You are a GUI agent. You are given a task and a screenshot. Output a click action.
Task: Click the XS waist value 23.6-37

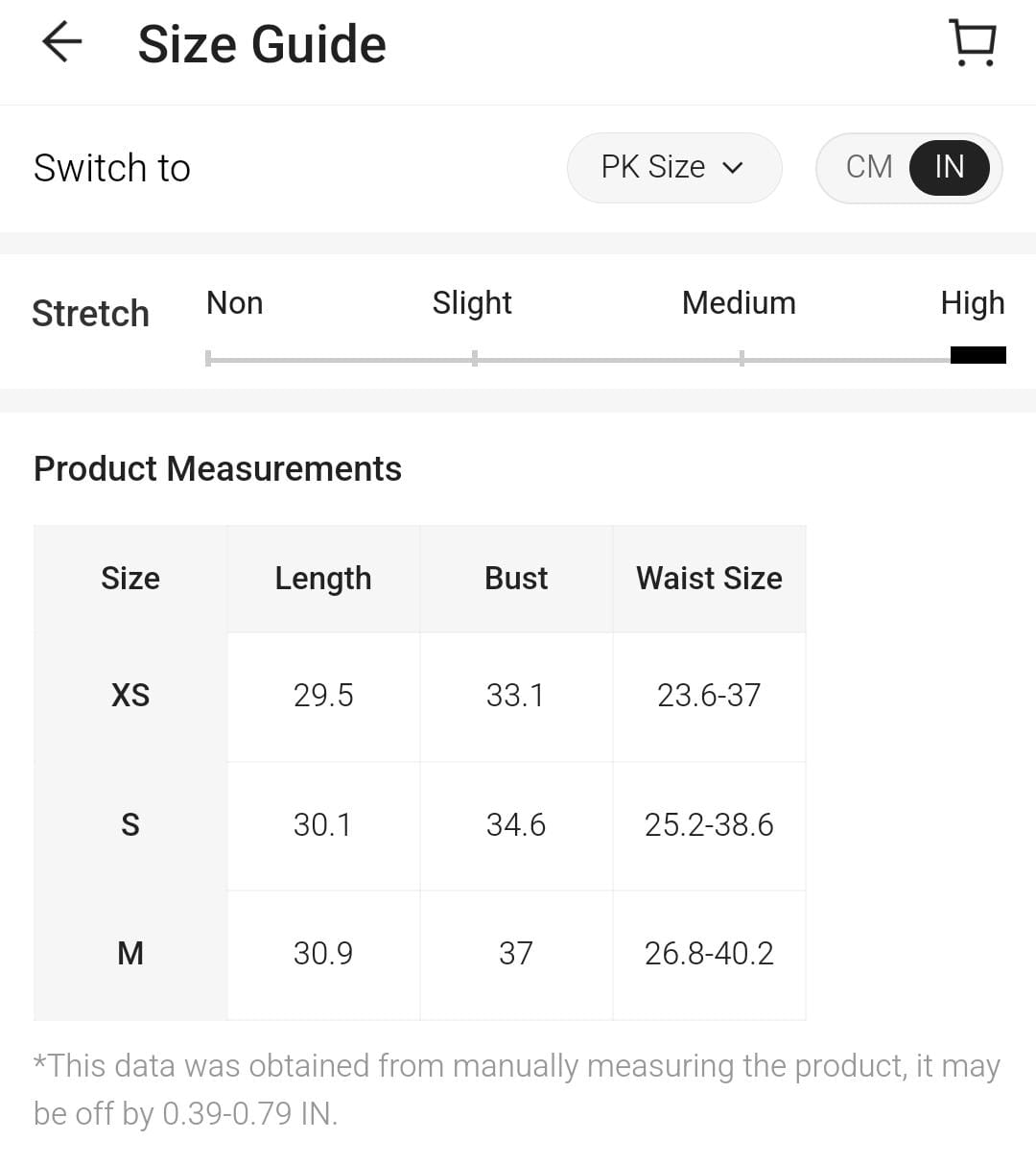709,695
